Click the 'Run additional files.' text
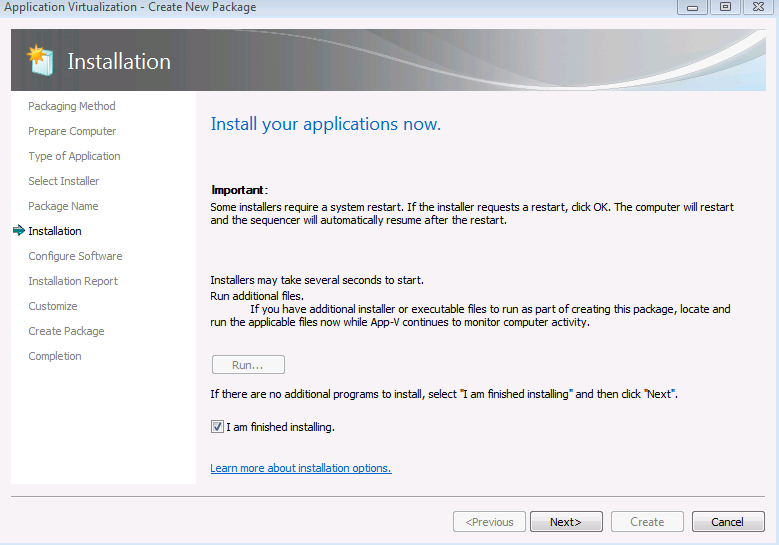 tap(257, 296)
